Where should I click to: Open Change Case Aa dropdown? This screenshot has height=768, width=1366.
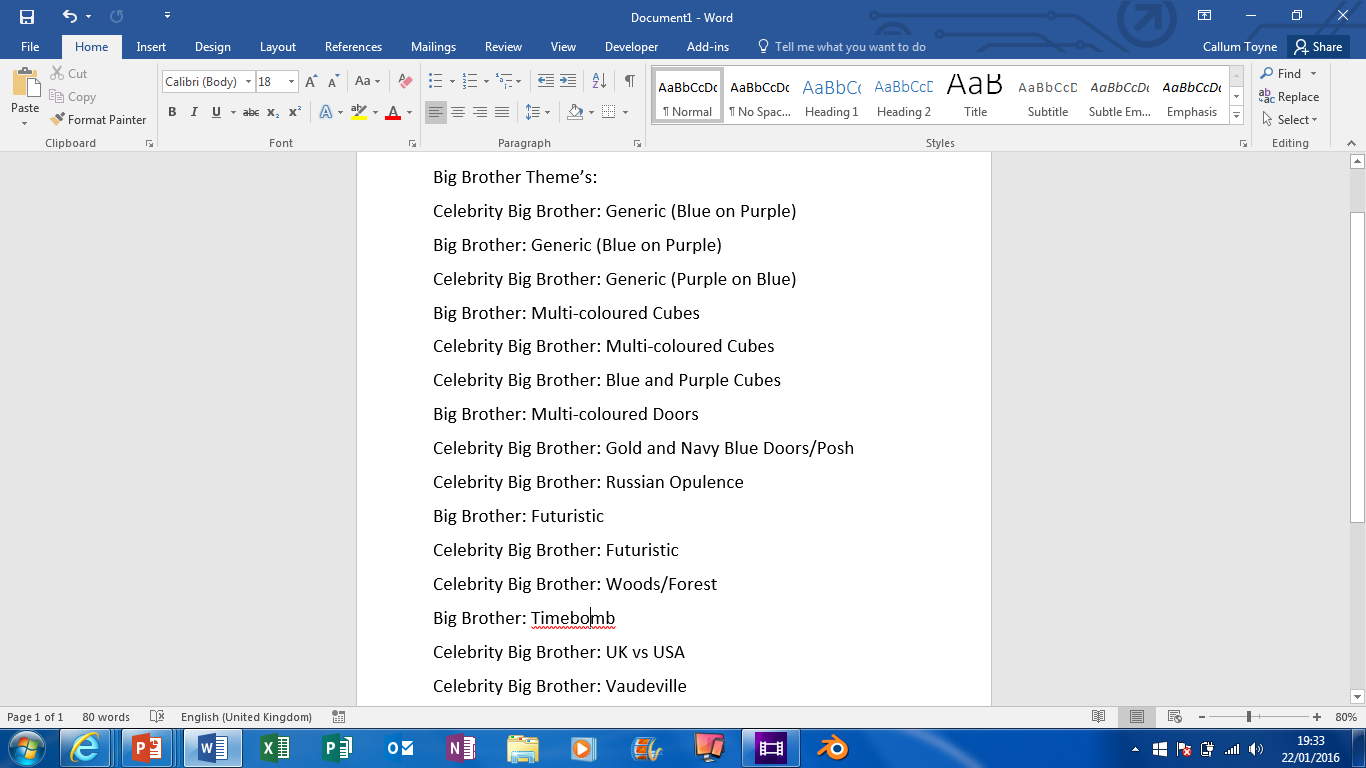coord(367,82)
